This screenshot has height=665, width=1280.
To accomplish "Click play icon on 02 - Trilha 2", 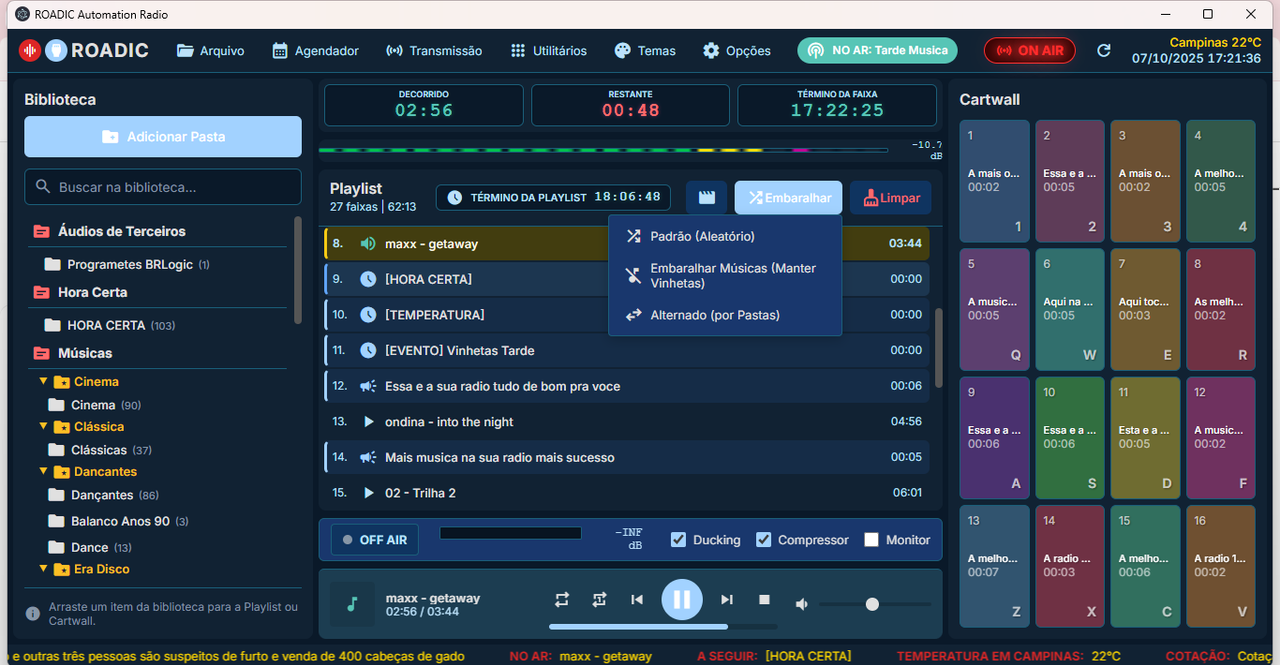I will click(368, 493).
